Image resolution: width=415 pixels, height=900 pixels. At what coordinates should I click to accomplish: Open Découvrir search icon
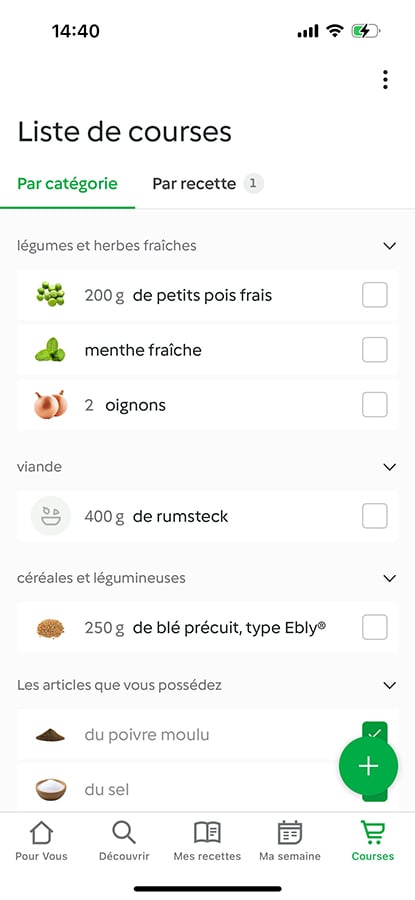click(x=124, y=832)
